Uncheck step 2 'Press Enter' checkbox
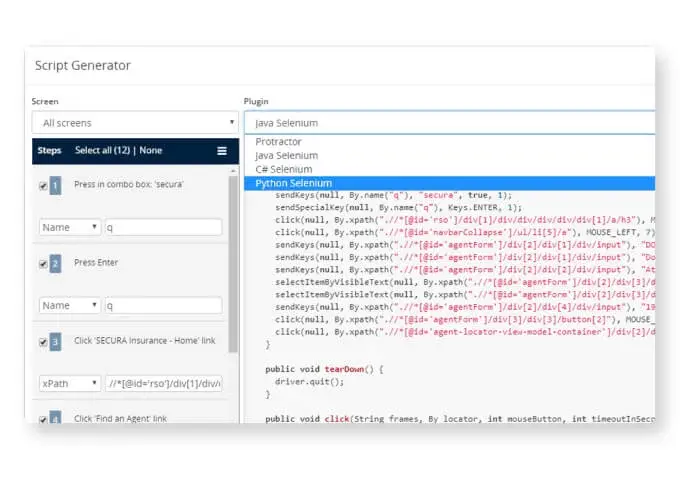This screenshot has width=680, height=480. tap(42, 264)
